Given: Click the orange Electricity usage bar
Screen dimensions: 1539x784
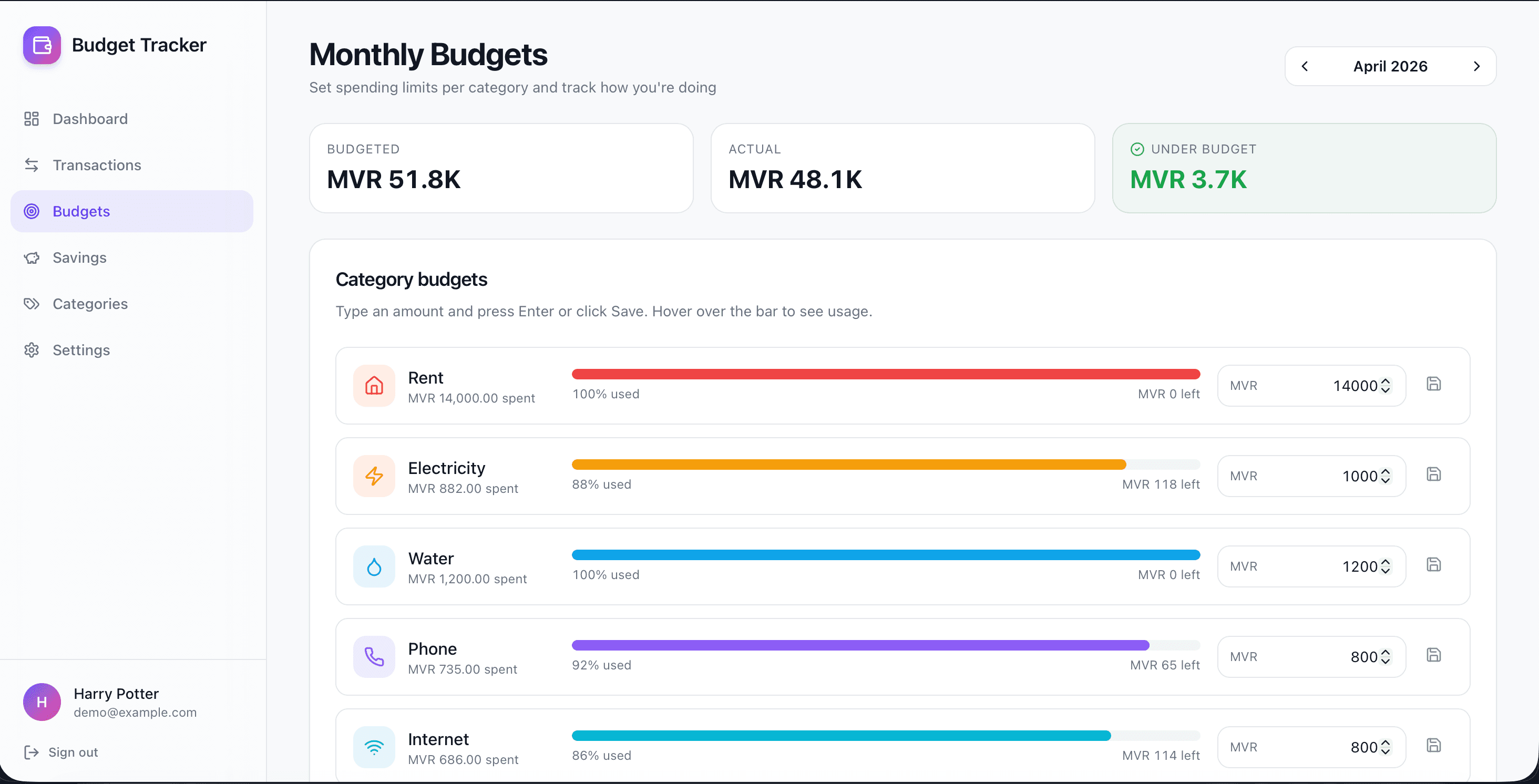Looking at the screenshot, I should click(849, 465).
